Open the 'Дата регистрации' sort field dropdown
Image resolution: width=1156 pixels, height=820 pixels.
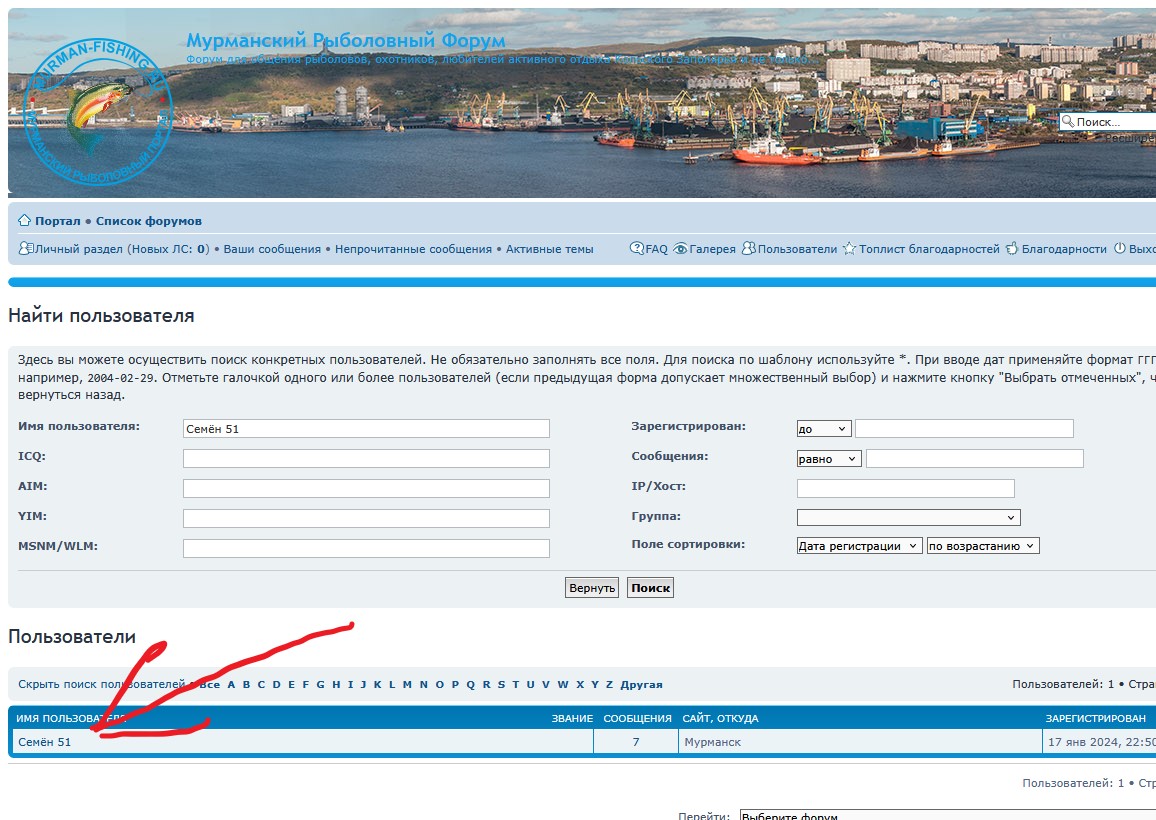859,546
